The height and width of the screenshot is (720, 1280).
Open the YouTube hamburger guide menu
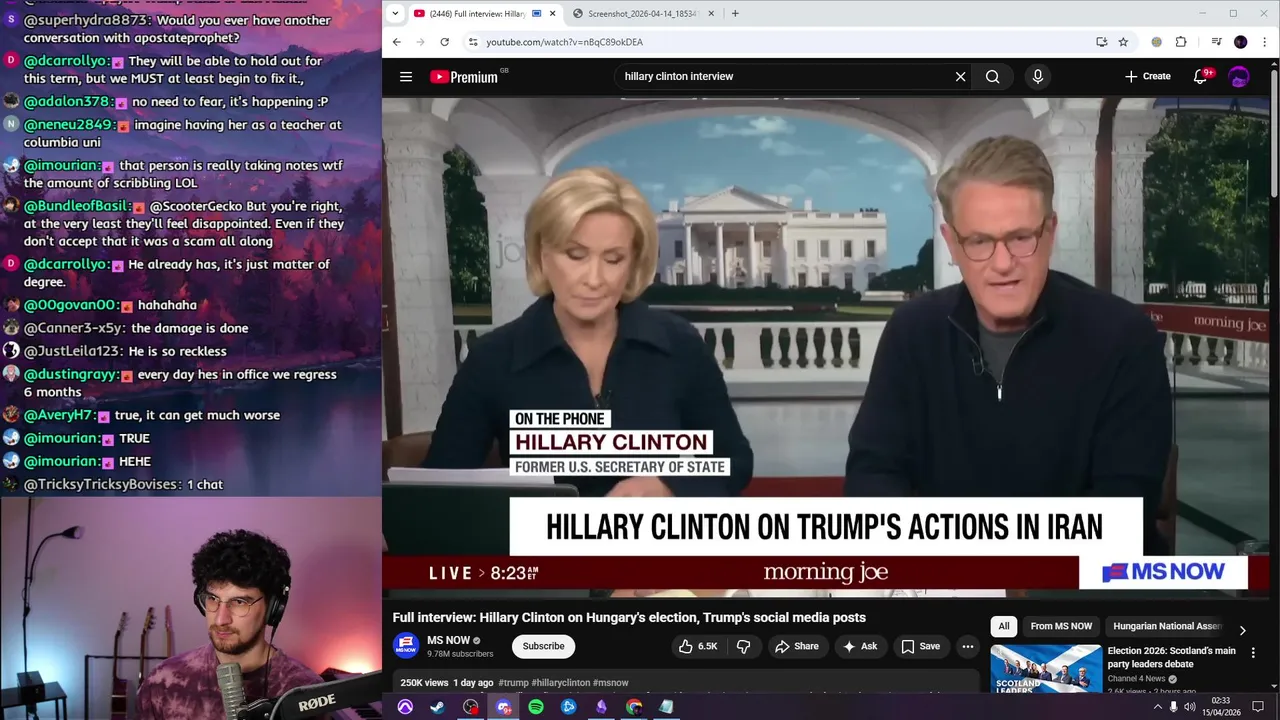coord(406,76)
